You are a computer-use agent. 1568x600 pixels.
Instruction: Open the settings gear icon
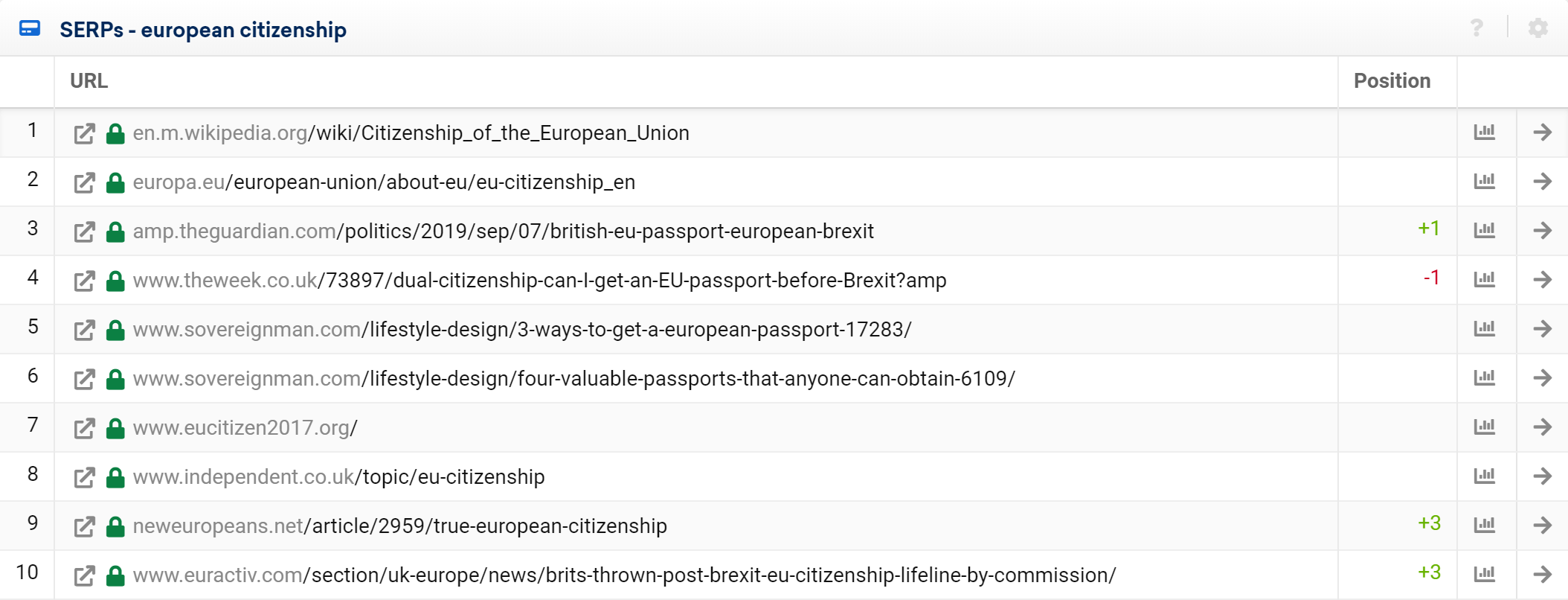[1538, 28]
